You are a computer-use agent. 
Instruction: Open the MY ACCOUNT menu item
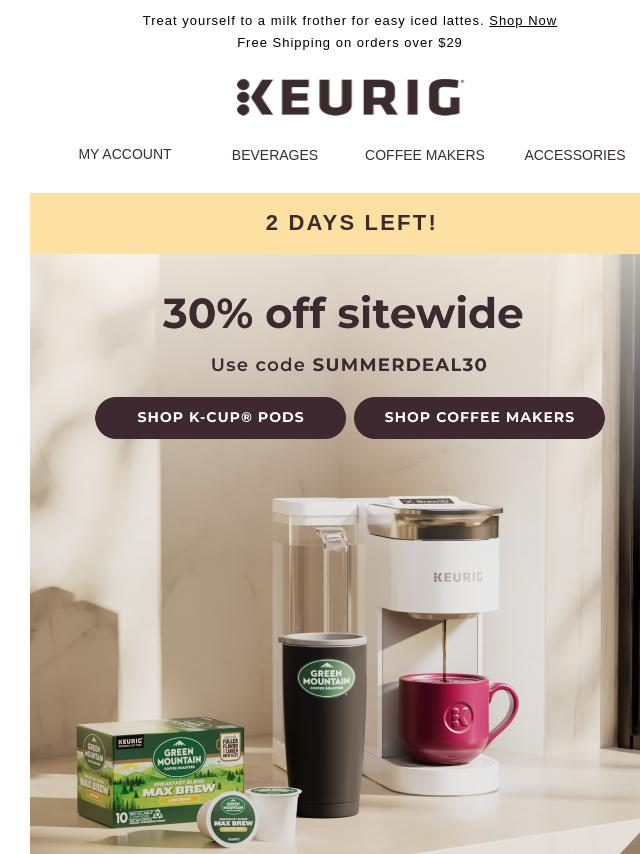tap(125, 155)
